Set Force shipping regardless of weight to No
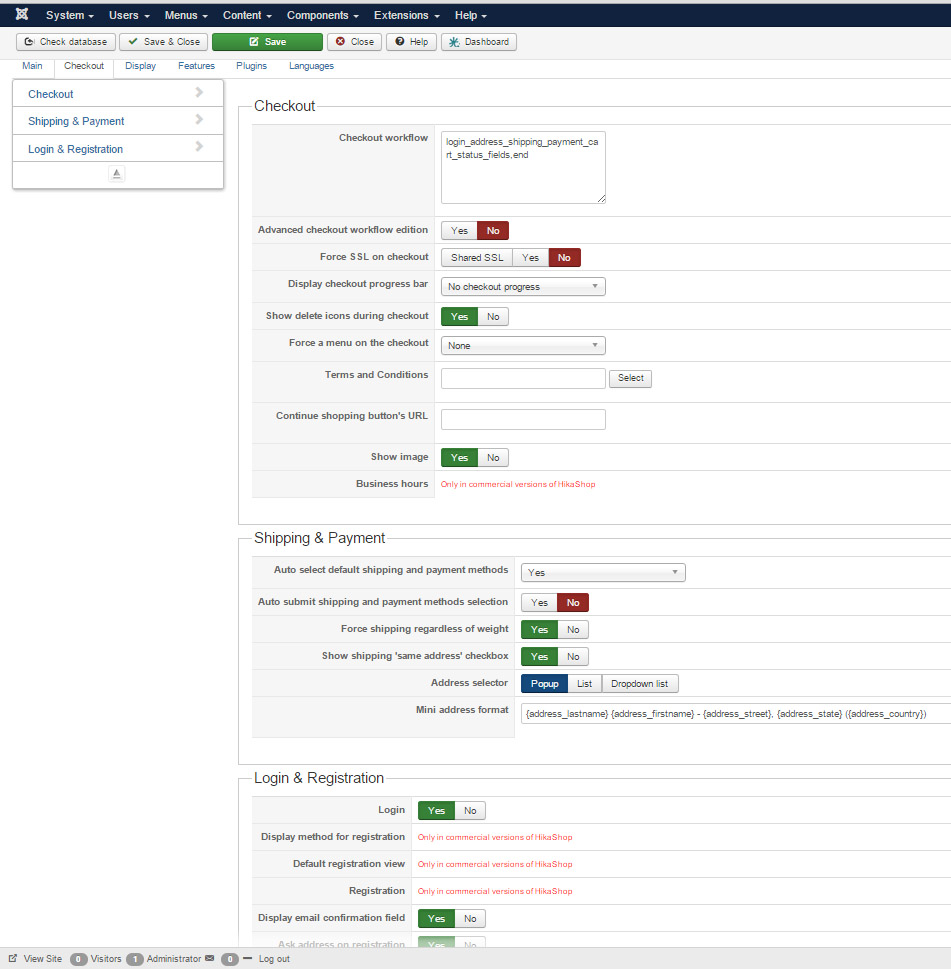This screenshot has height=969, width=951. [x=573, y=630]
